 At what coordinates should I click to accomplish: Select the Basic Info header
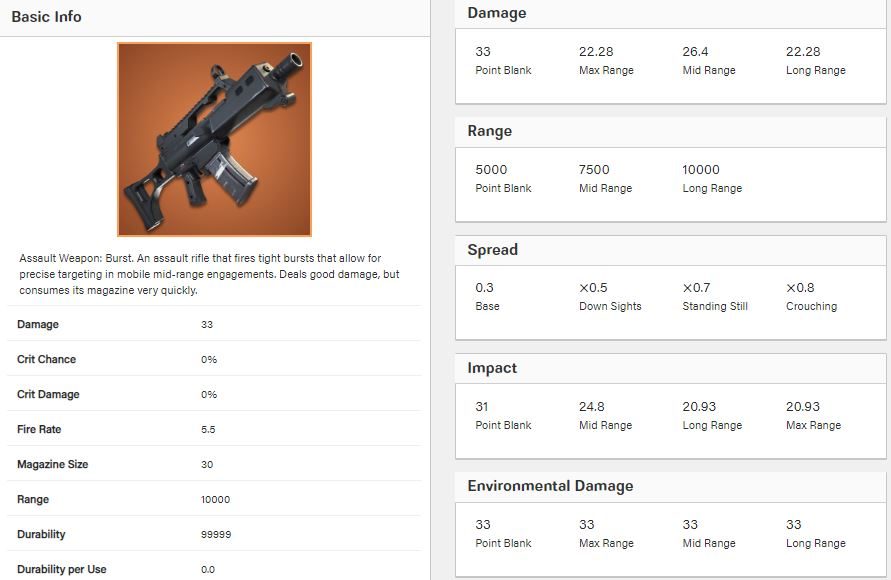[47, 17]
